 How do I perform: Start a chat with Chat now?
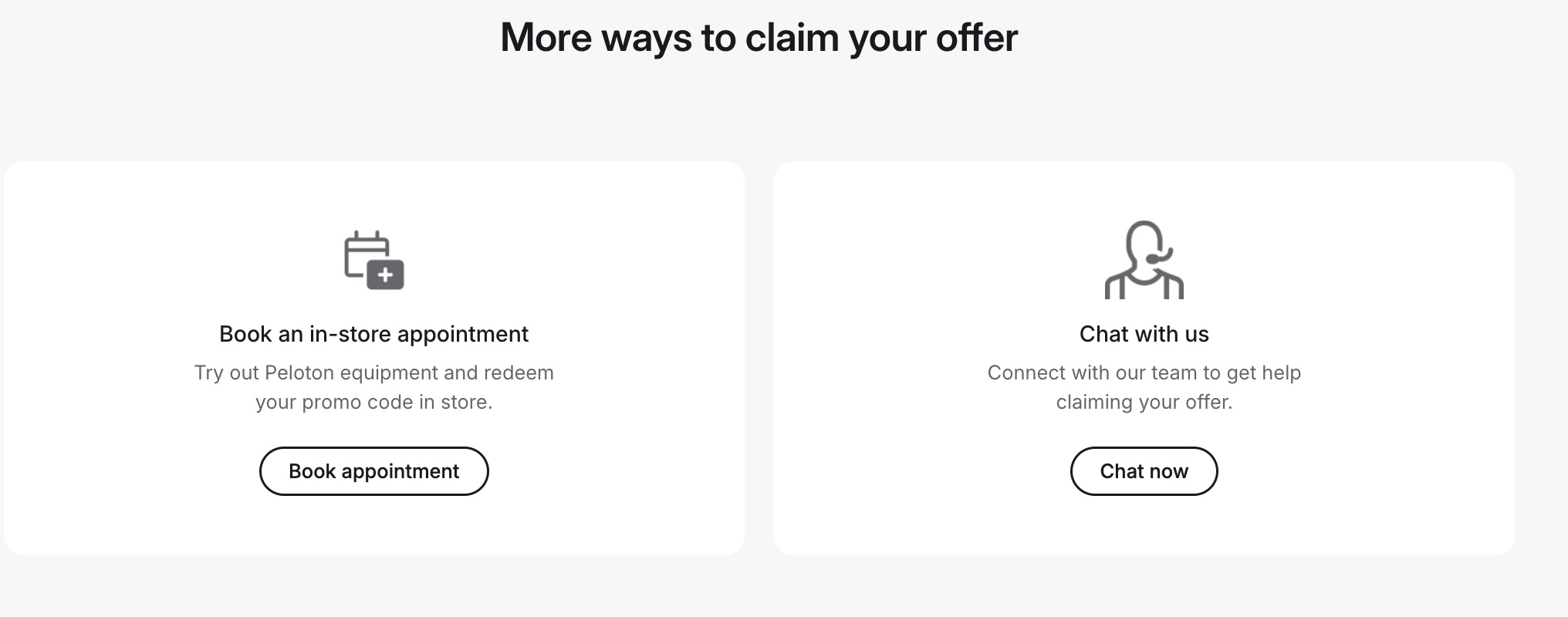coord(1144,471)
